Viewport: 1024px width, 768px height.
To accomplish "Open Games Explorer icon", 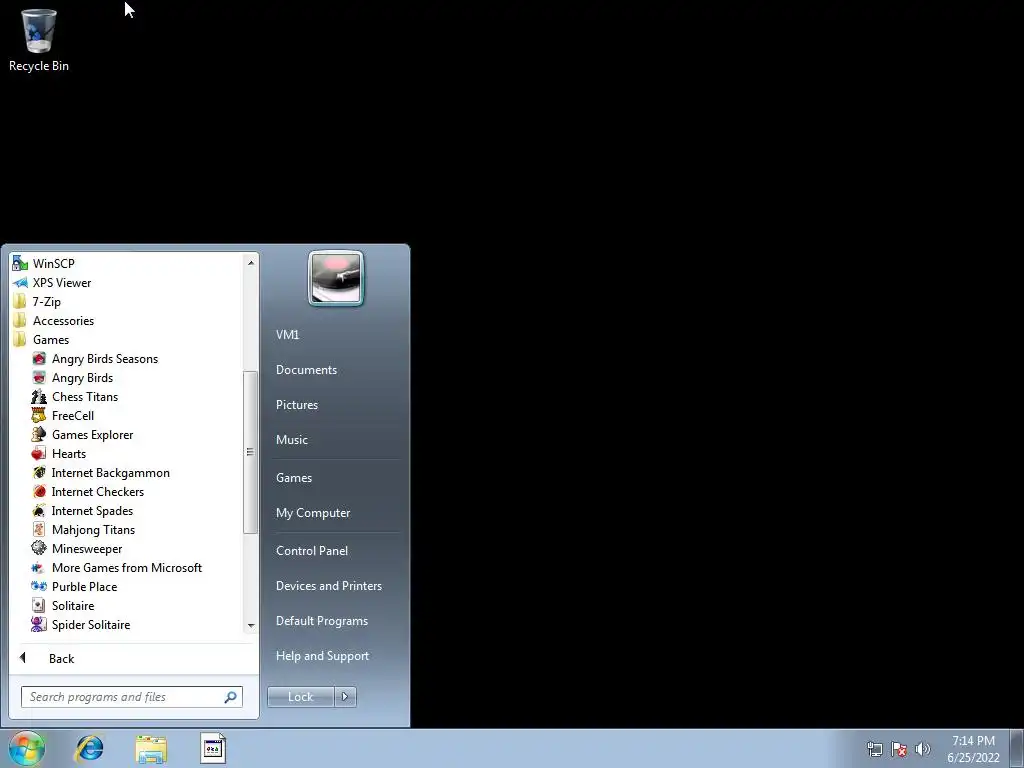I will coord(39,434).
